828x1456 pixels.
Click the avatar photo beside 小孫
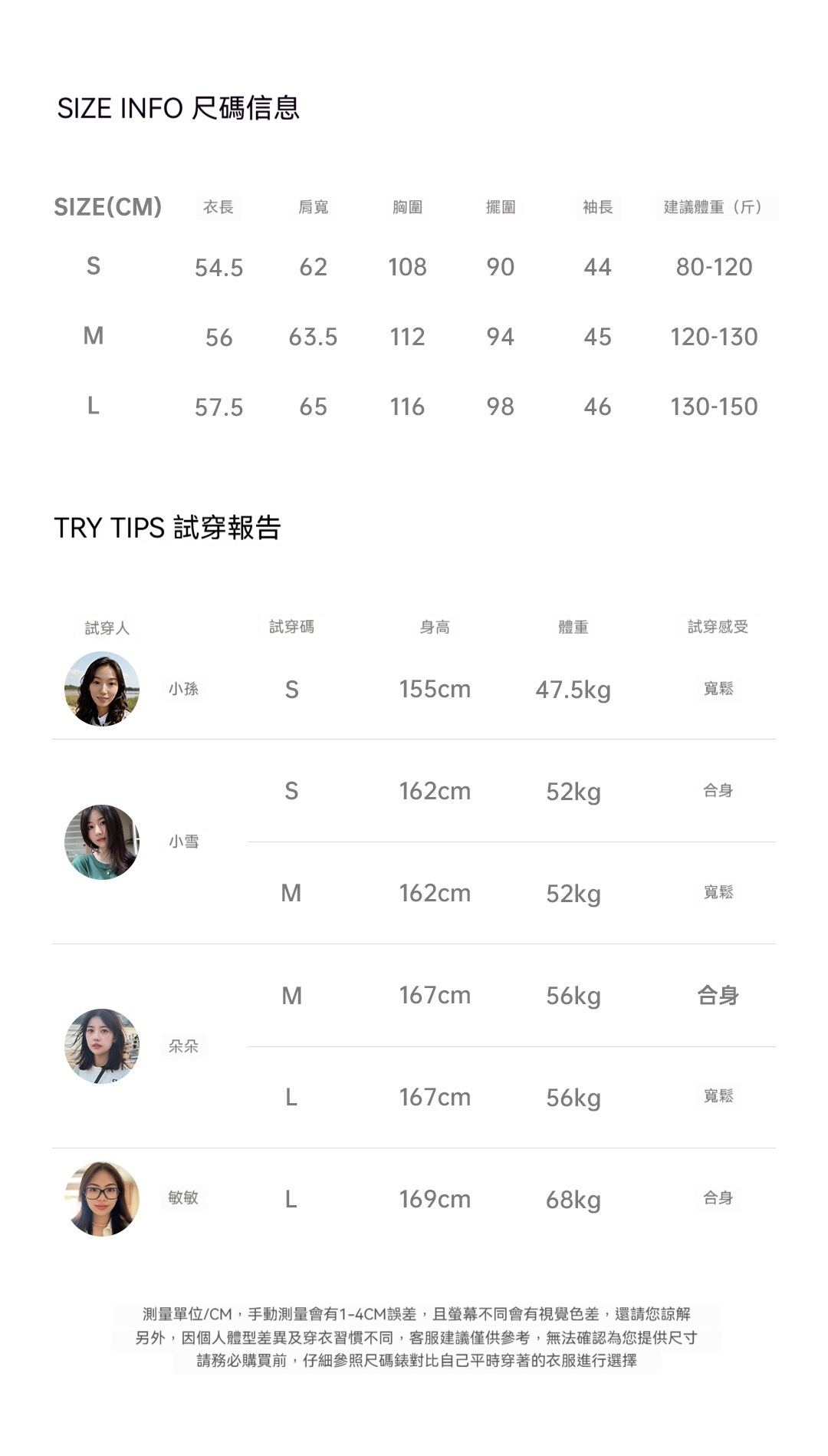pos(102,689)
